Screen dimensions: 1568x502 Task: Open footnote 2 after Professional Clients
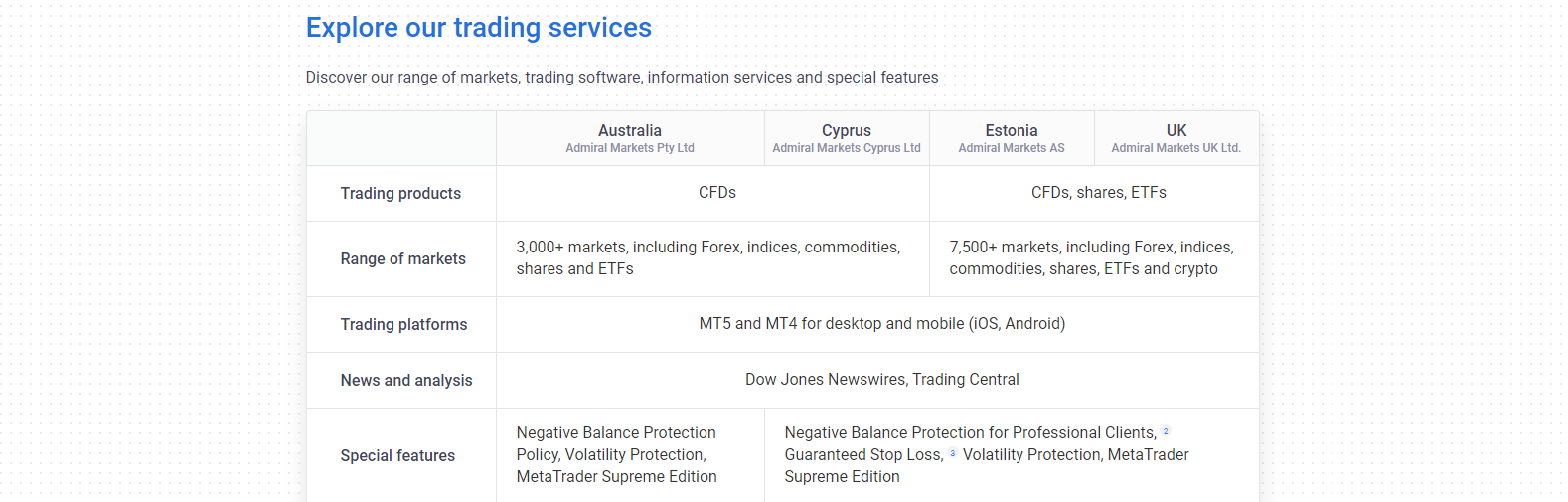[x=1166, y=431]
